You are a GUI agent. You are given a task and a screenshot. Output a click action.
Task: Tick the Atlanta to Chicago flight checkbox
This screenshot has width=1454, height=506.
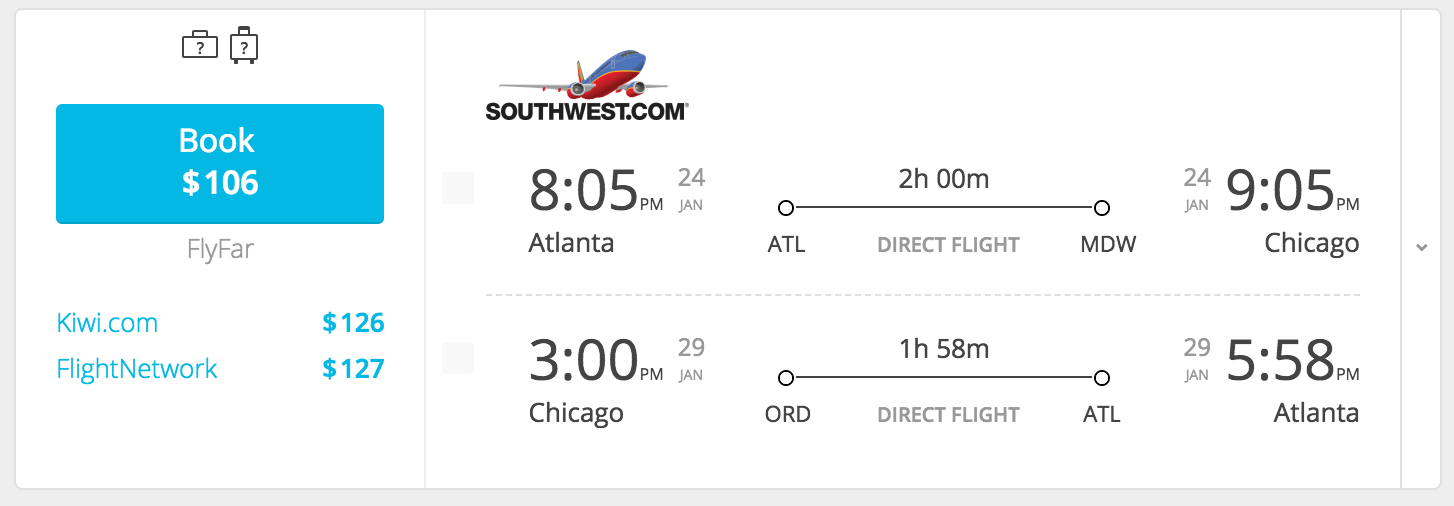[x=458, y=188]
